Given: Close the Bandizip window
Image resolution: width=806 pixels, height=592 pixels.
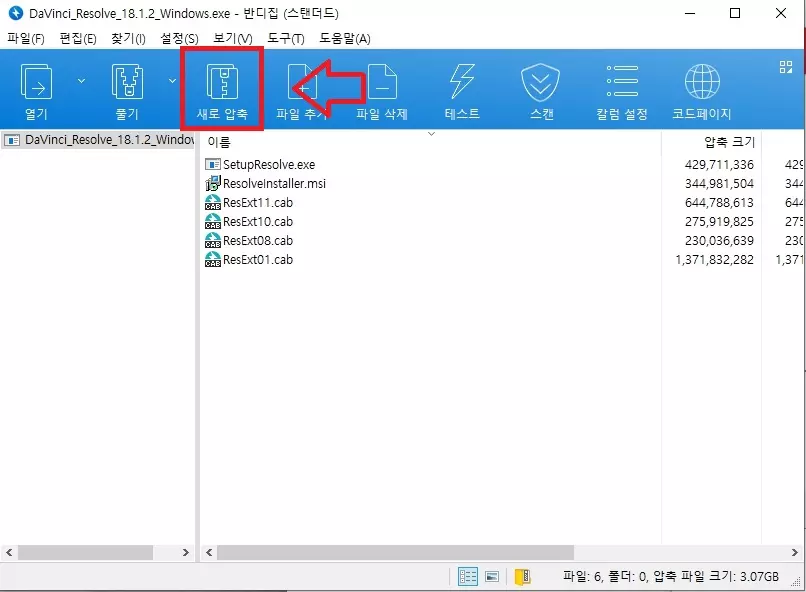Looking at the screenshot, I should [781, 13].
